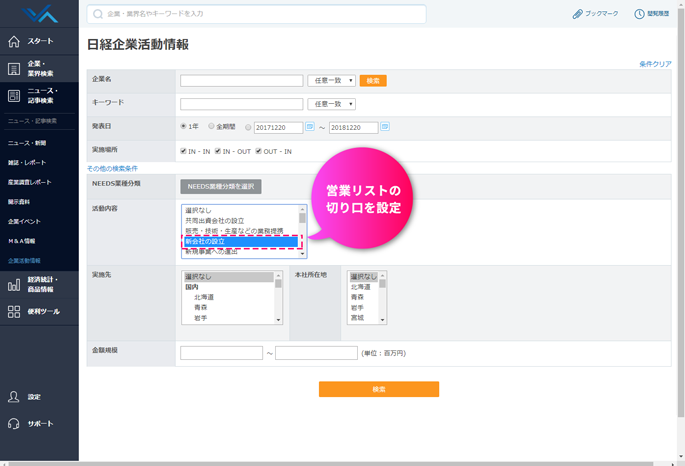Screen dimensions: 685x466
Task: Open the ブックマーク link text
Action: (x=602, y=14)
